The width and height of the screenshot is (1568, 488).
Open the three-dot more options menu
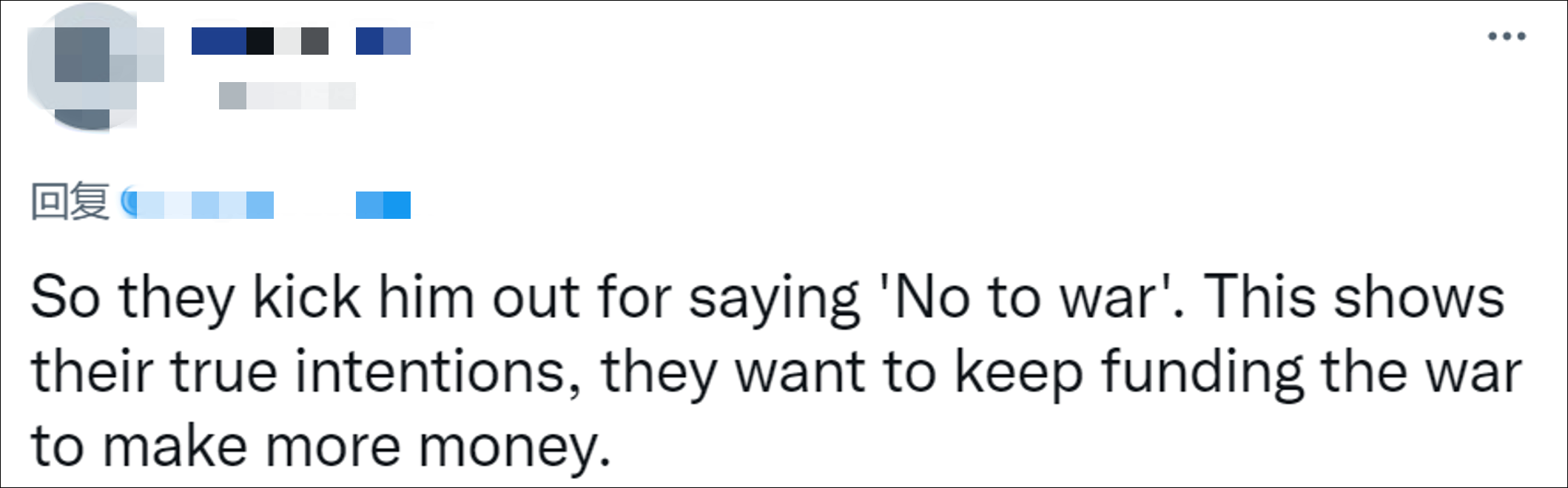[1507, 36]
